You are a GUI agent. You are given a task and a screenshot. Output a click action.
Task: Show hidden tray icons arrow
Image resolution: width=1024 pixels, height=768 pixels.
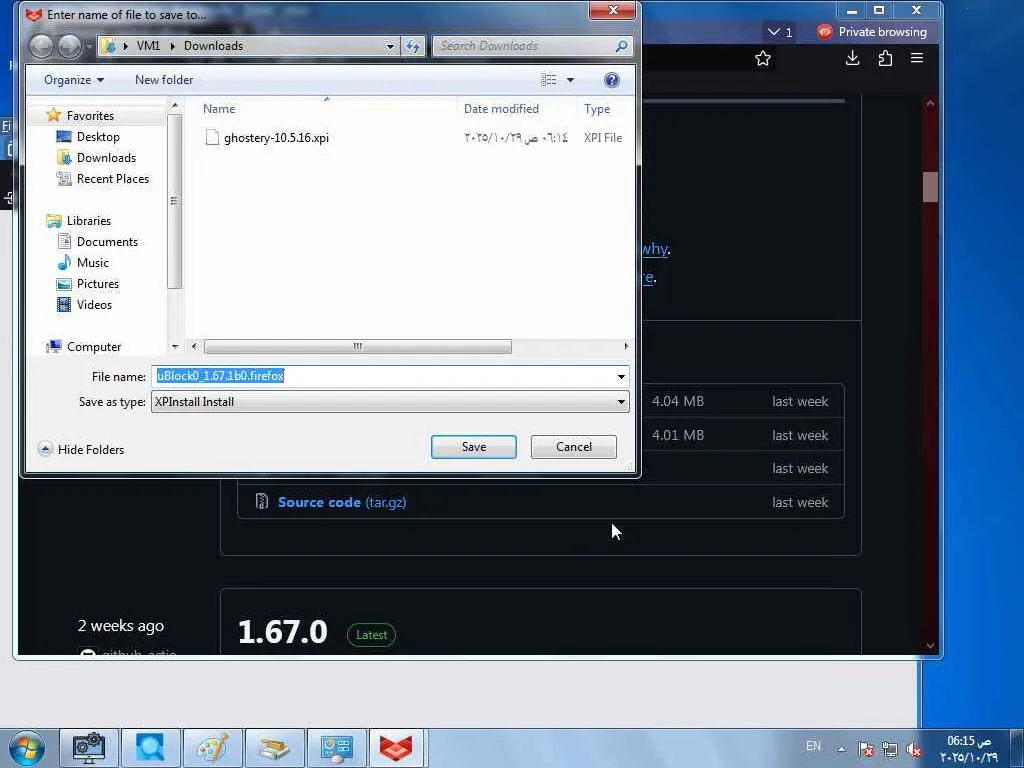click(x=842, y=749)
